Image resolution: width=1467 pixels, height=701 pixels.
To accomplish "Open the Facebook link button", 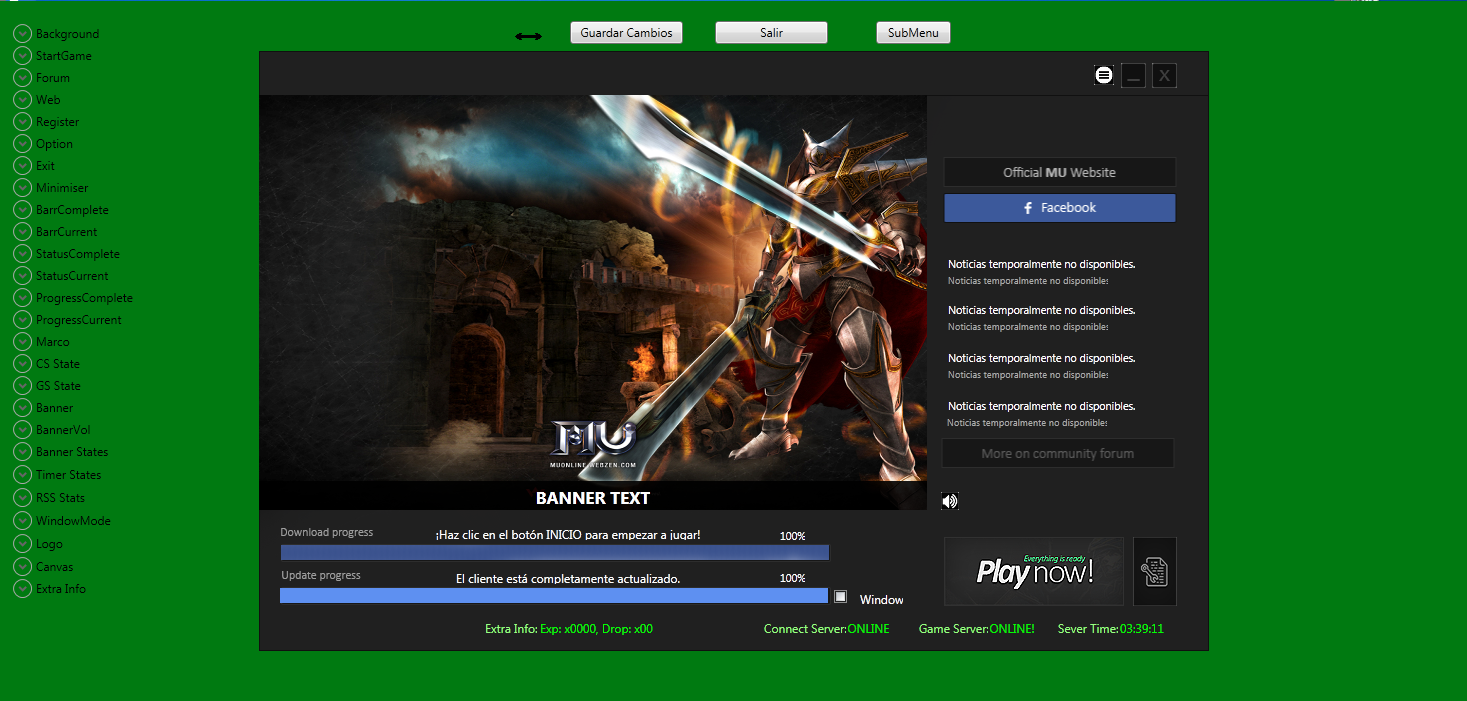I will (x=1060, y=208).
